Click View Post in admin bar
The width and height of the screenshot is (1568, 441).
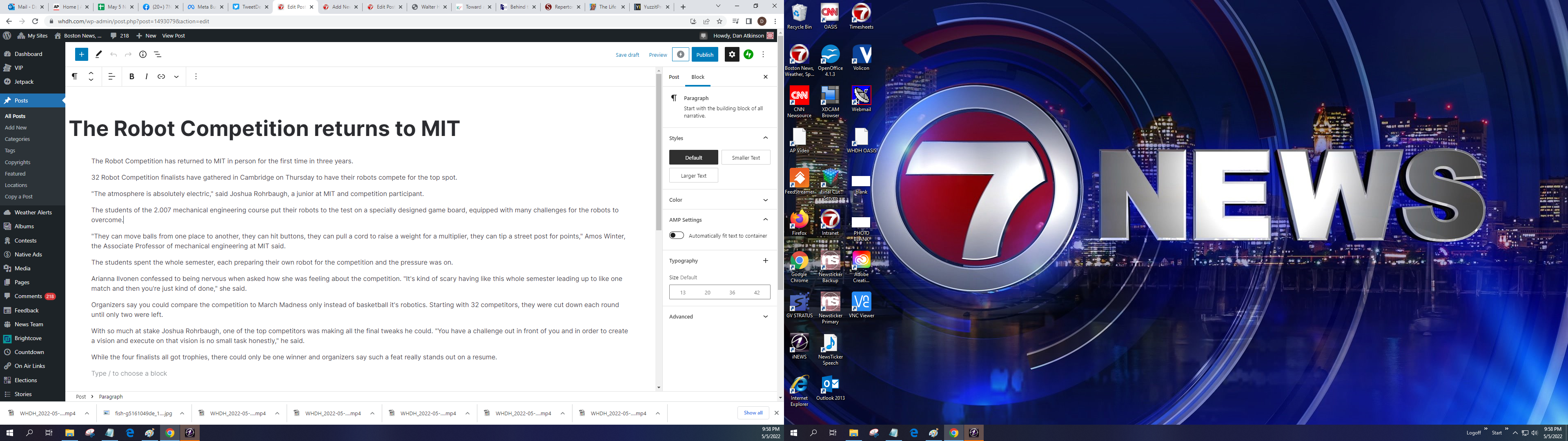pyautogui.click(x=174, y=36)
